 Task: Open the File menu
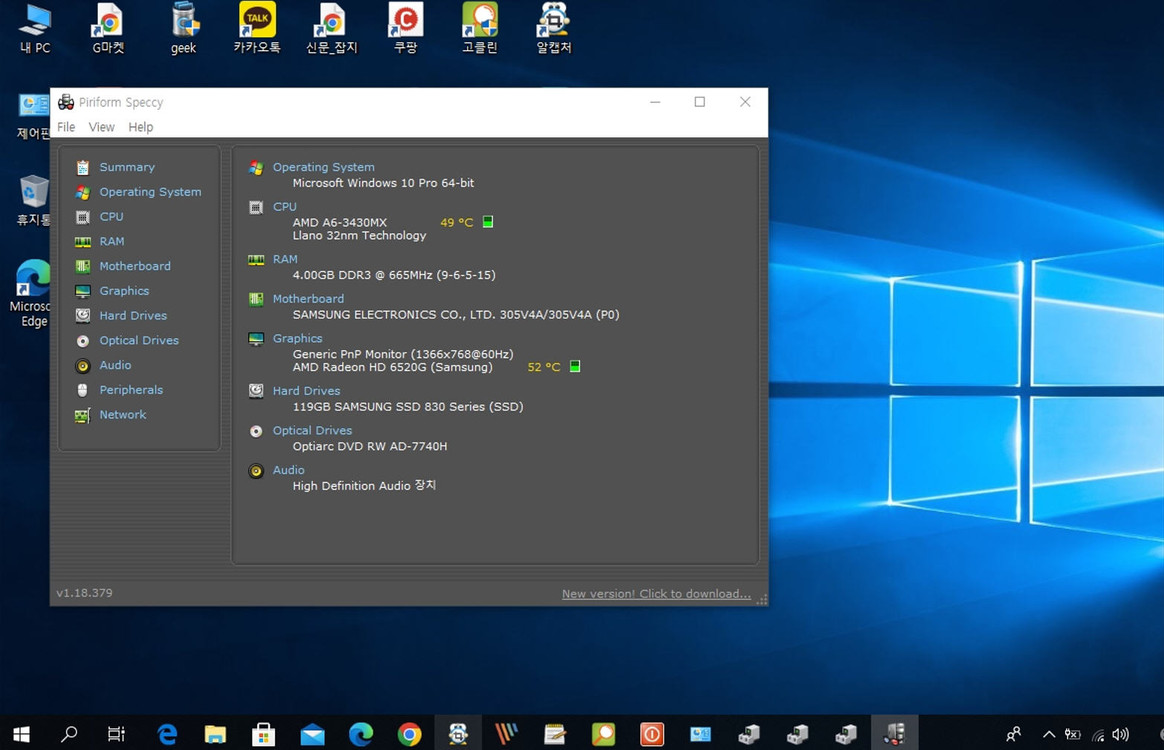(x=66, y=127)
